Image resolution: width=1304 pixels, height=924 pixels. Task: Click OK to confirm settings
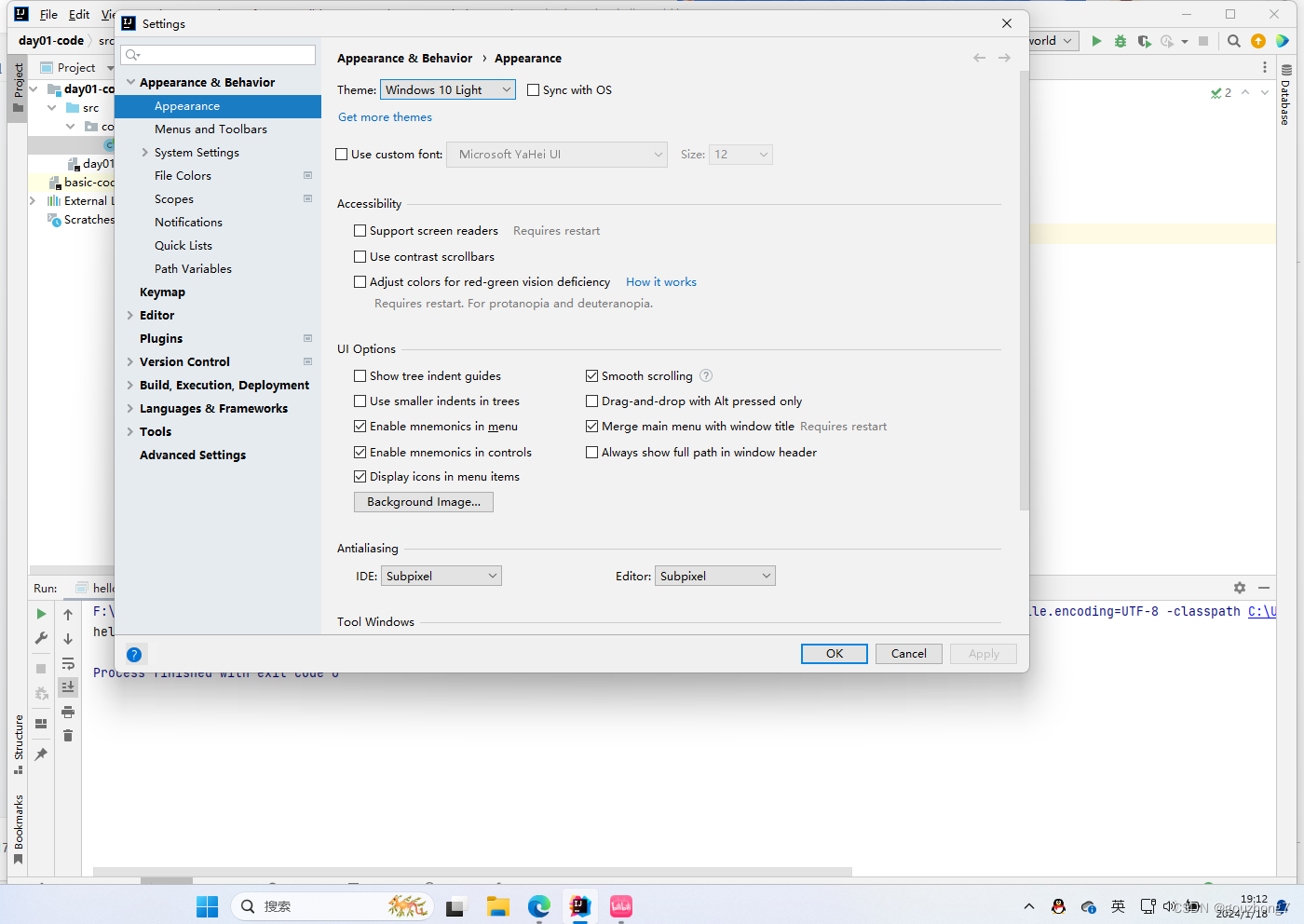pyautogui.click(x=835, y=654)
